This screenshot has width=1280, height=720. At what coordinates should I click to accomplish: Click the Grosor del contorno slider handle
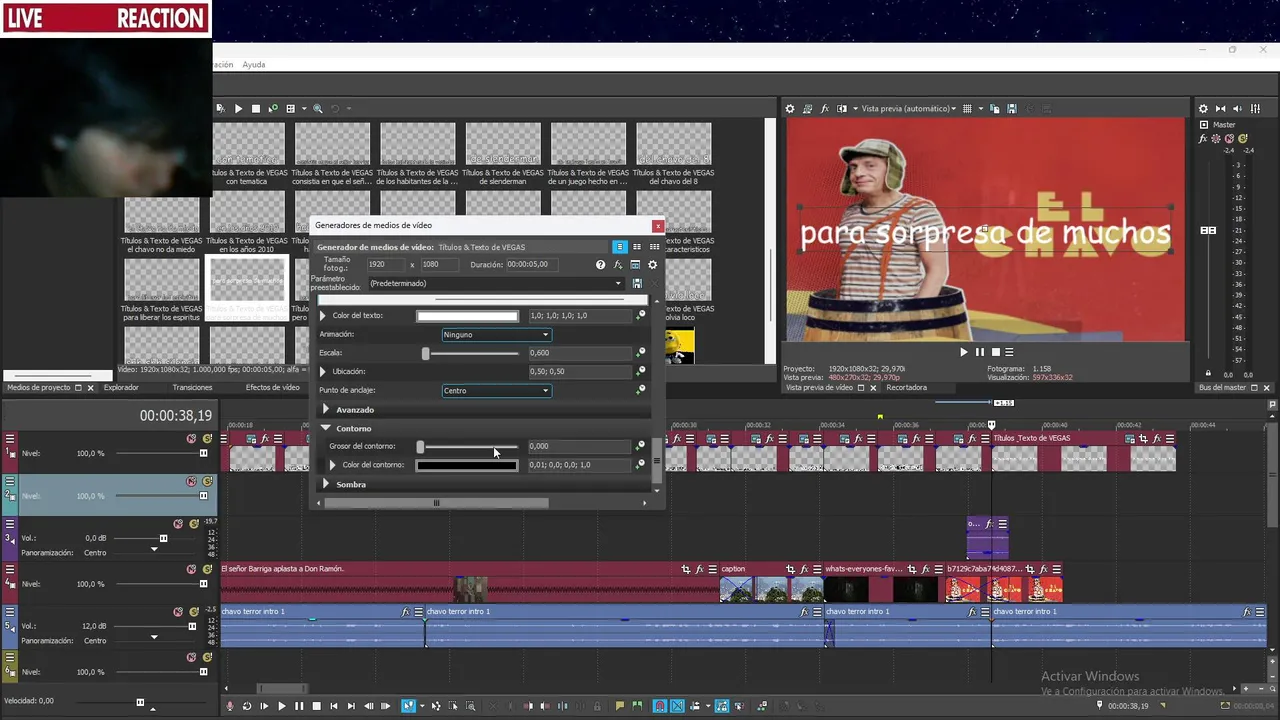tap(420, 446)
